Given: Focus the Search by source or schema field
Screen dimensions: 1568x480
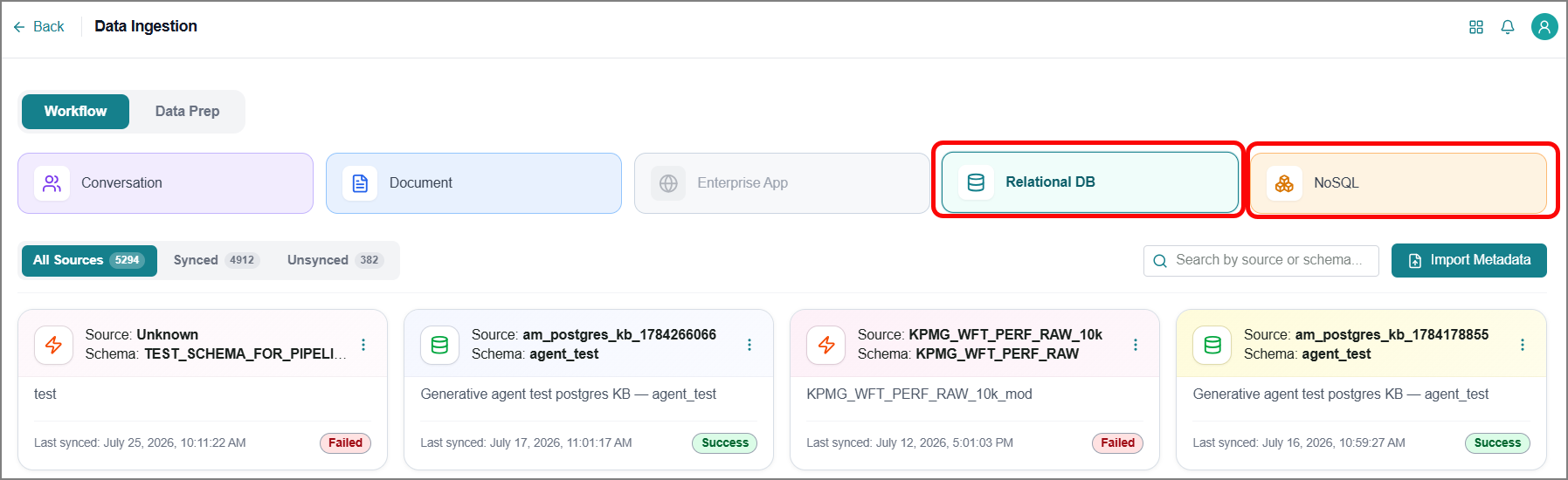Looking at the screenshot, I should [1261, 260].
